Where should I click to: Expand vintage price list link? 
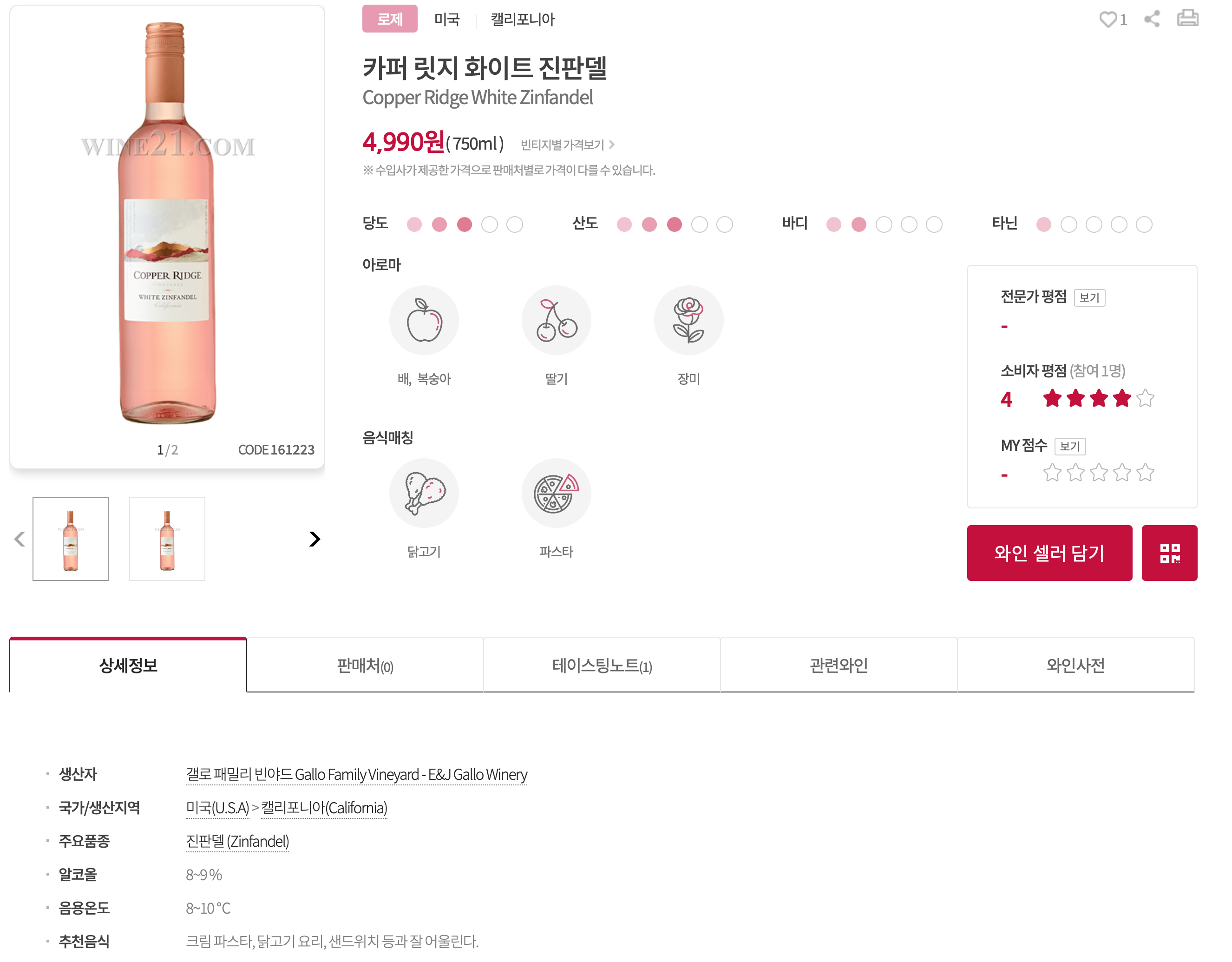coord(566,145)
